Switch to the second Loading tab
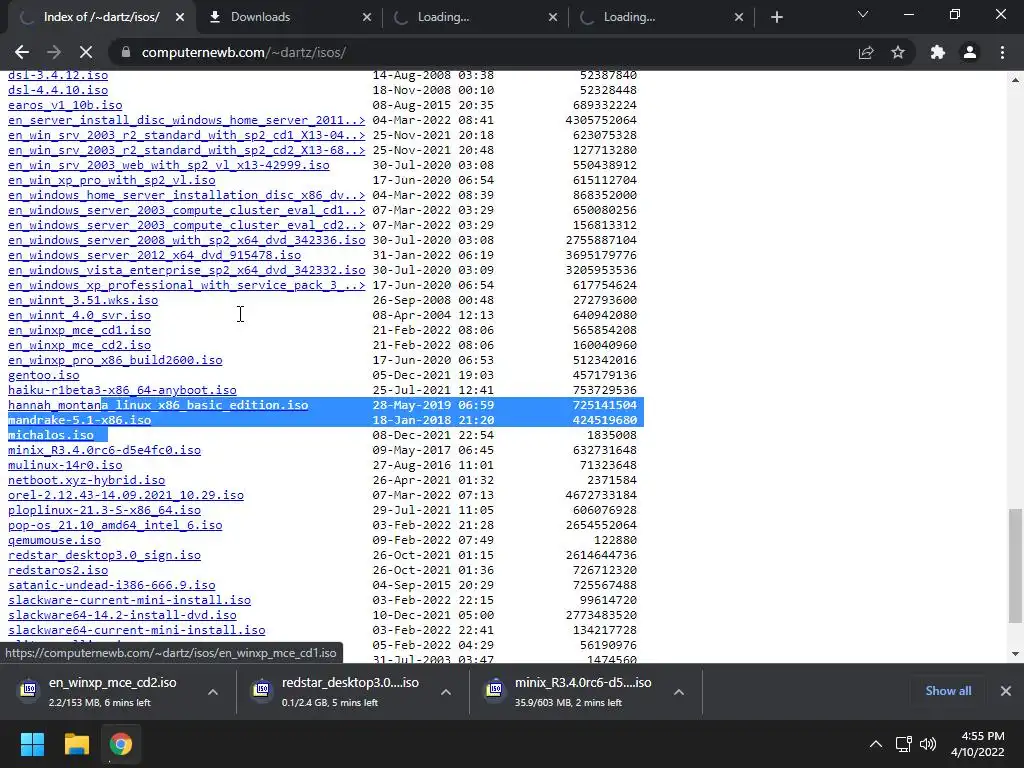The height and width of the screenshot is (768, 1024). coord(661,17)
